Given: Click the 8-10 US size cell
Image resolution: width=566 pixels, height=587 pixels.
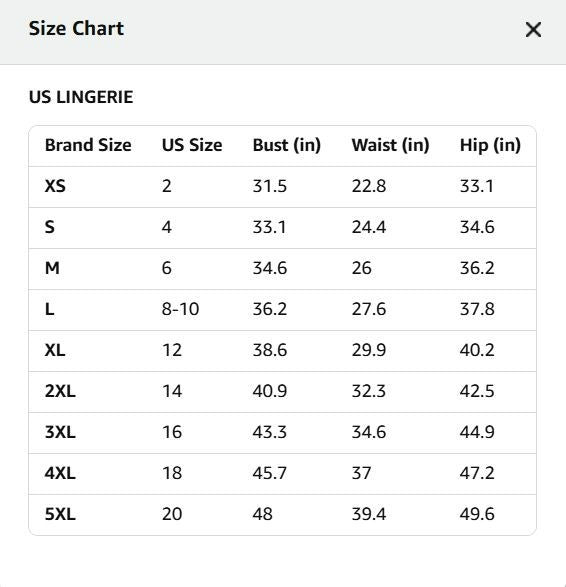Looking at the screenshot, I should (180, 309).
